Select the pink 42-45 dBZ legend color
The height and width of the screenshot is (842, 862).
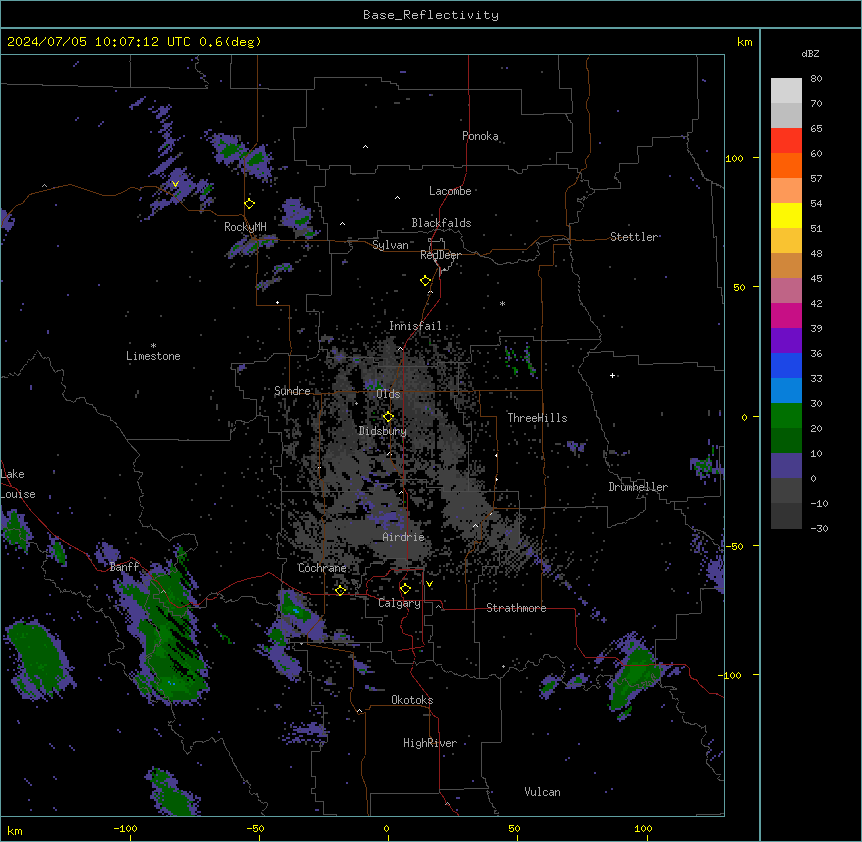(x=786, y=291)
